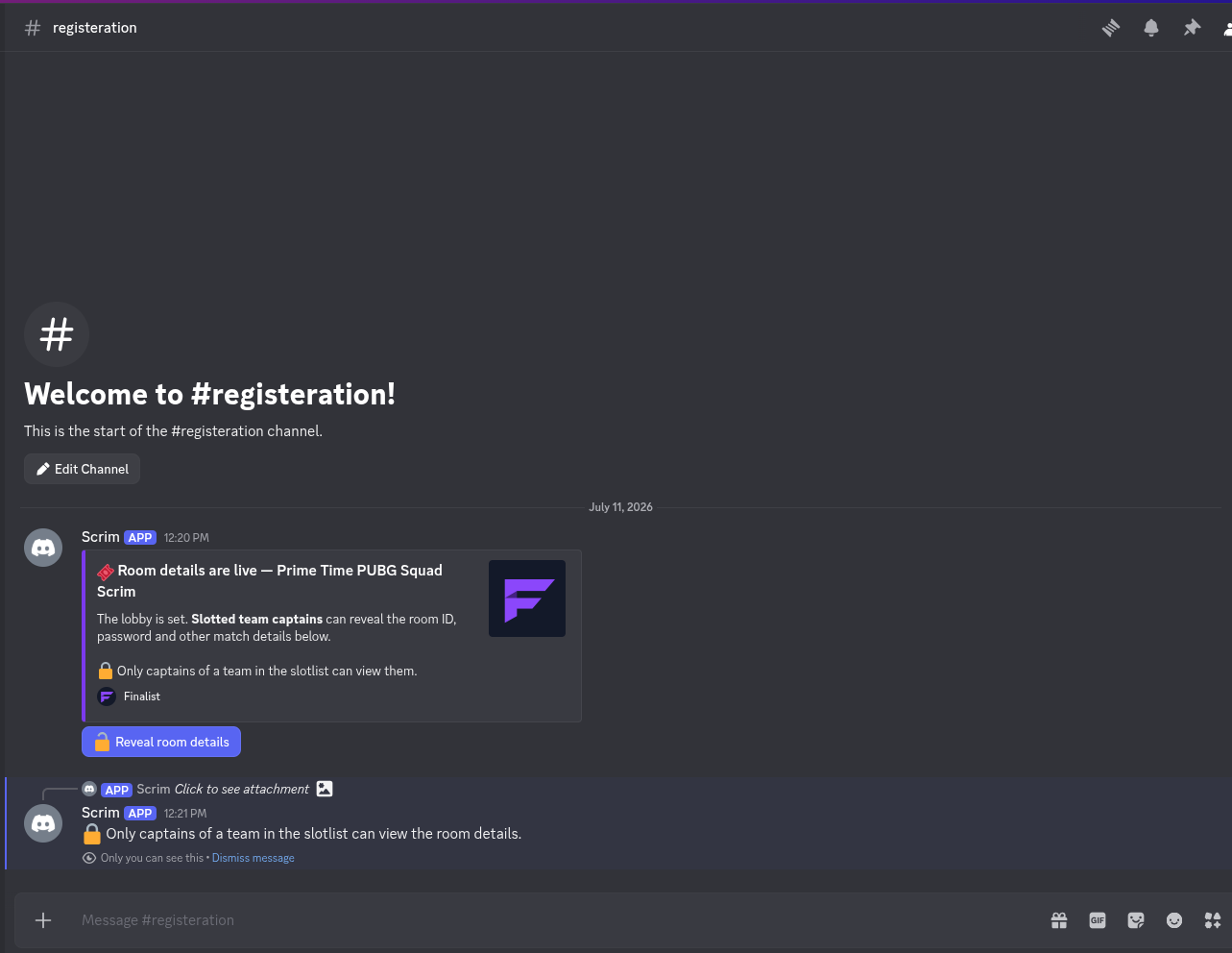Open the emoji picker smiley
Image resolution: width=1232 pixels, height=953 pixels.
click(1174, 920)
